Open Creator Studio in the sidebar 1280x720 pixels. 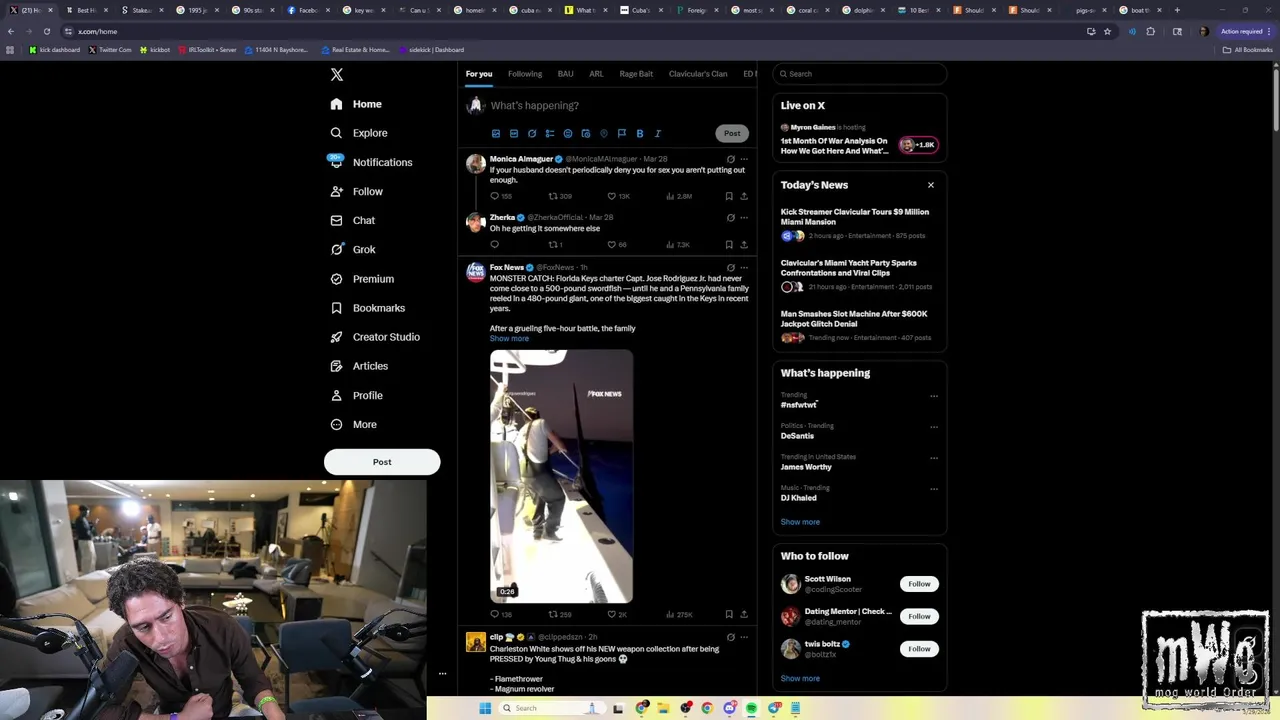click(x=374, y=337)
